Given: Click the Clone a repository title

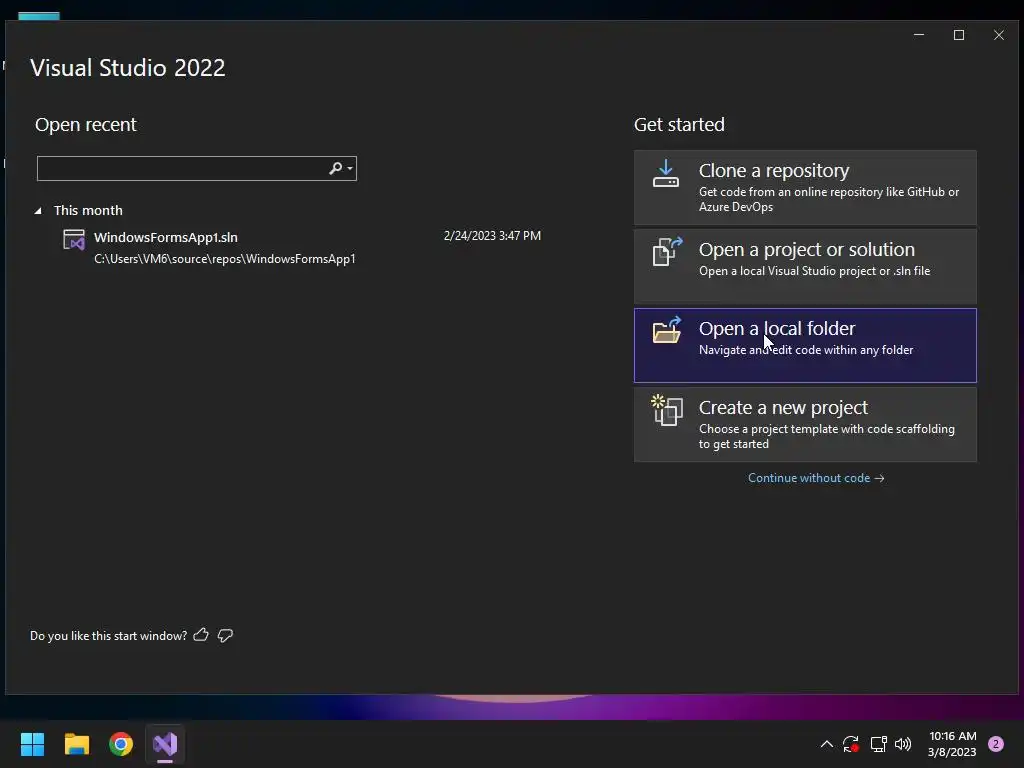Looking at the screenshot, I should click(774, 170).
